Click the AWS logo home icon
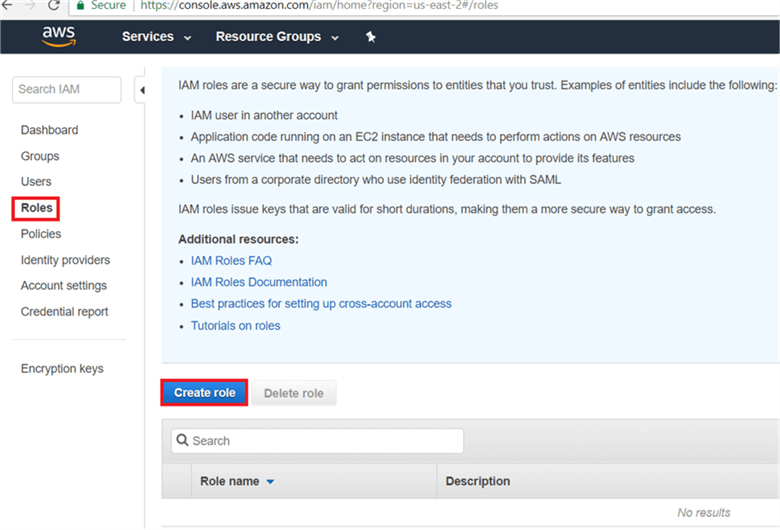This screenshot has width=780, height=530. (59, 36)
